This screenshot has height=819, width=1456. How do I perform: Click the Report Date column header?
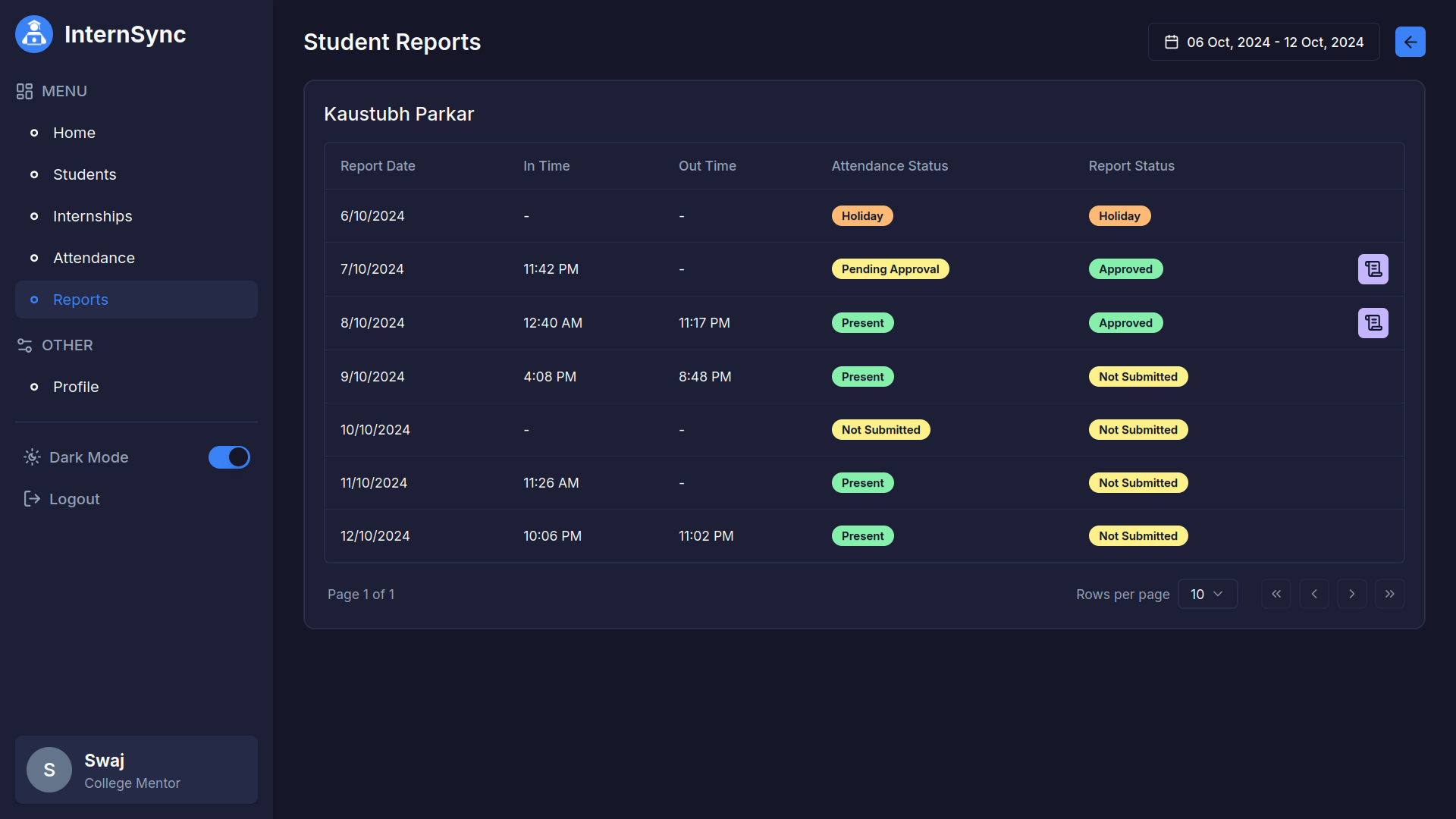coord(378,166)
